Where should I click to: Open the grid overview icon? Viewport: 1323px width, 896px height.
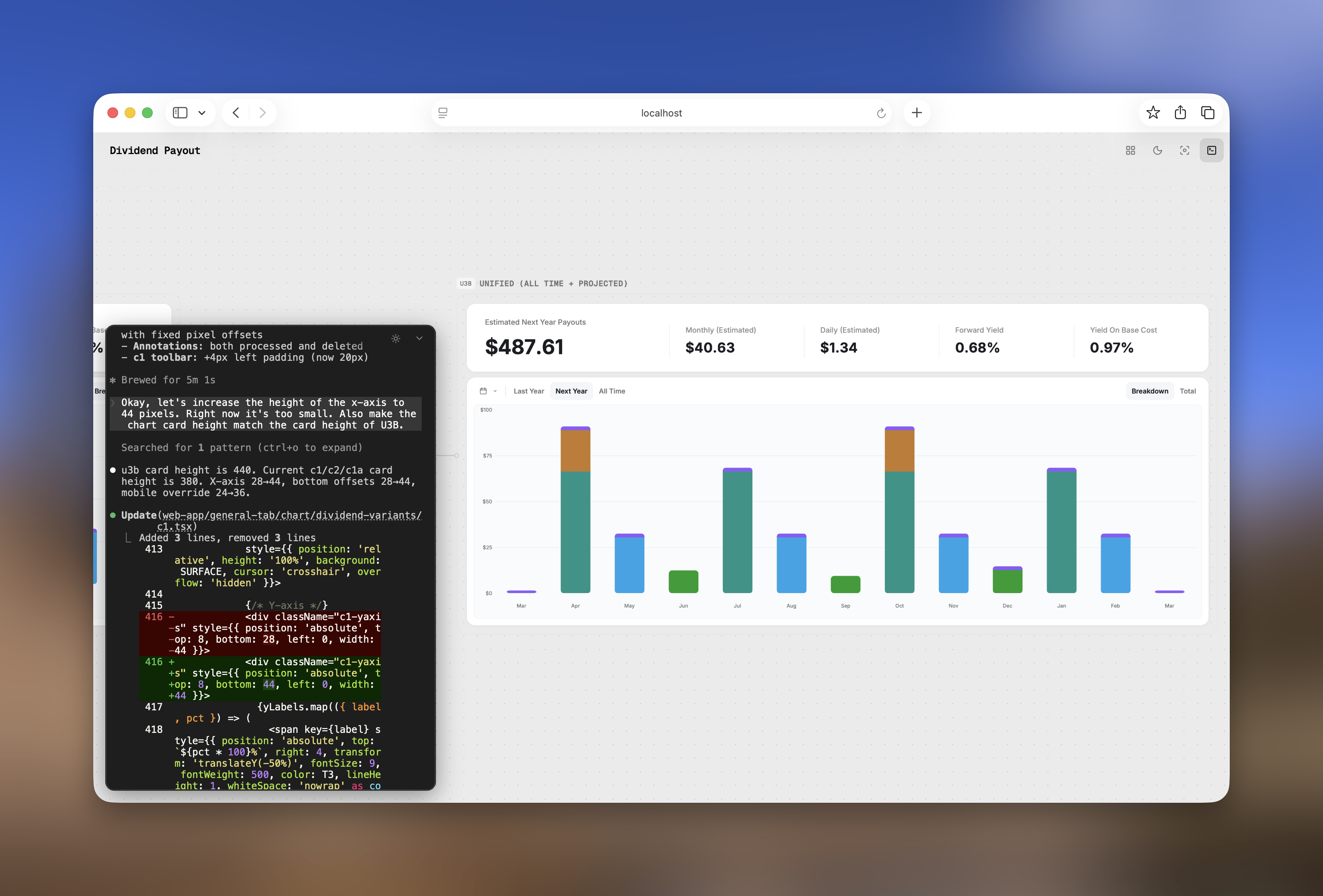click(1130, 150)
